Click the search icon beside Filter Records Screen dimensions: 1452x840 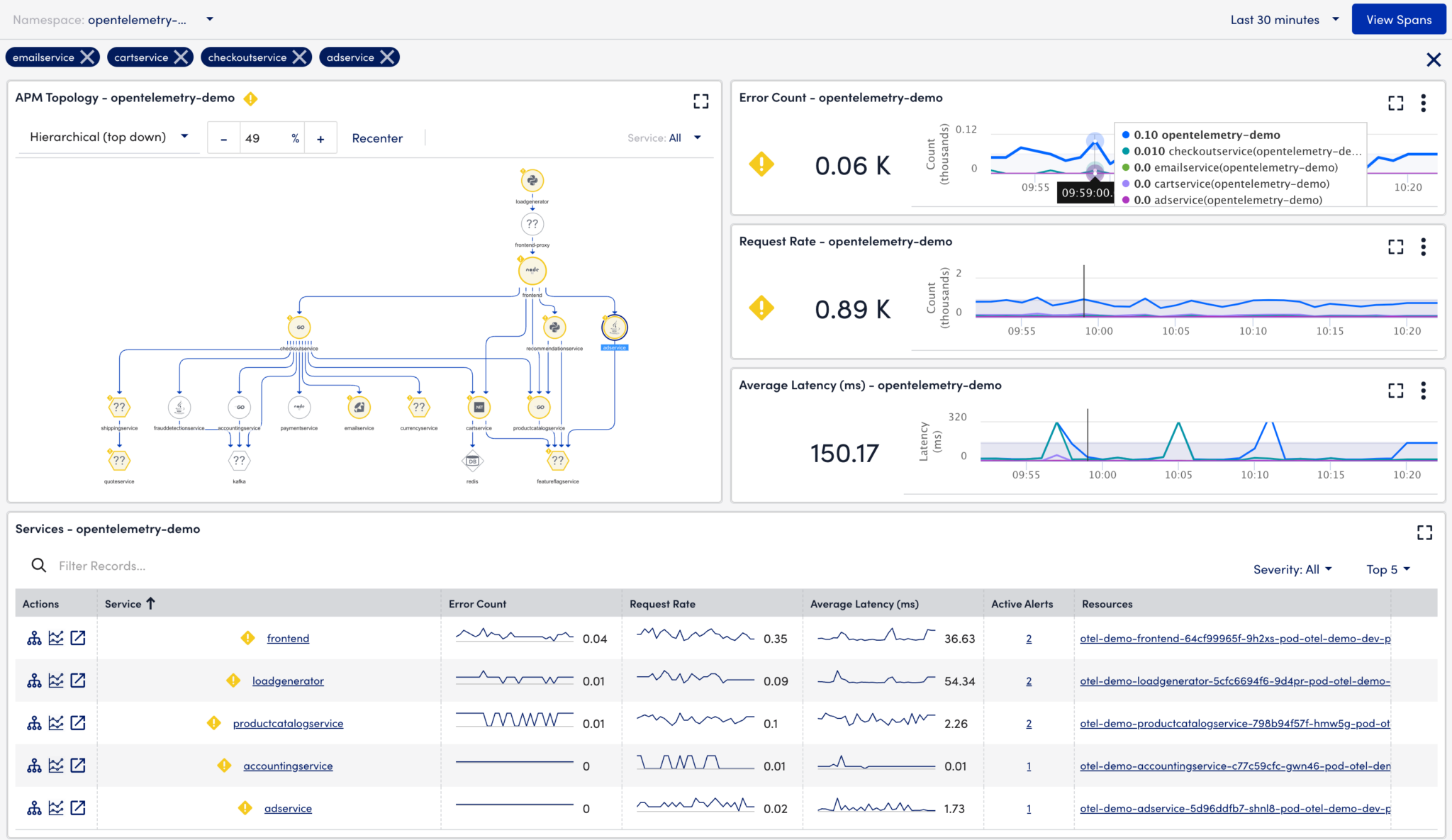39,565
